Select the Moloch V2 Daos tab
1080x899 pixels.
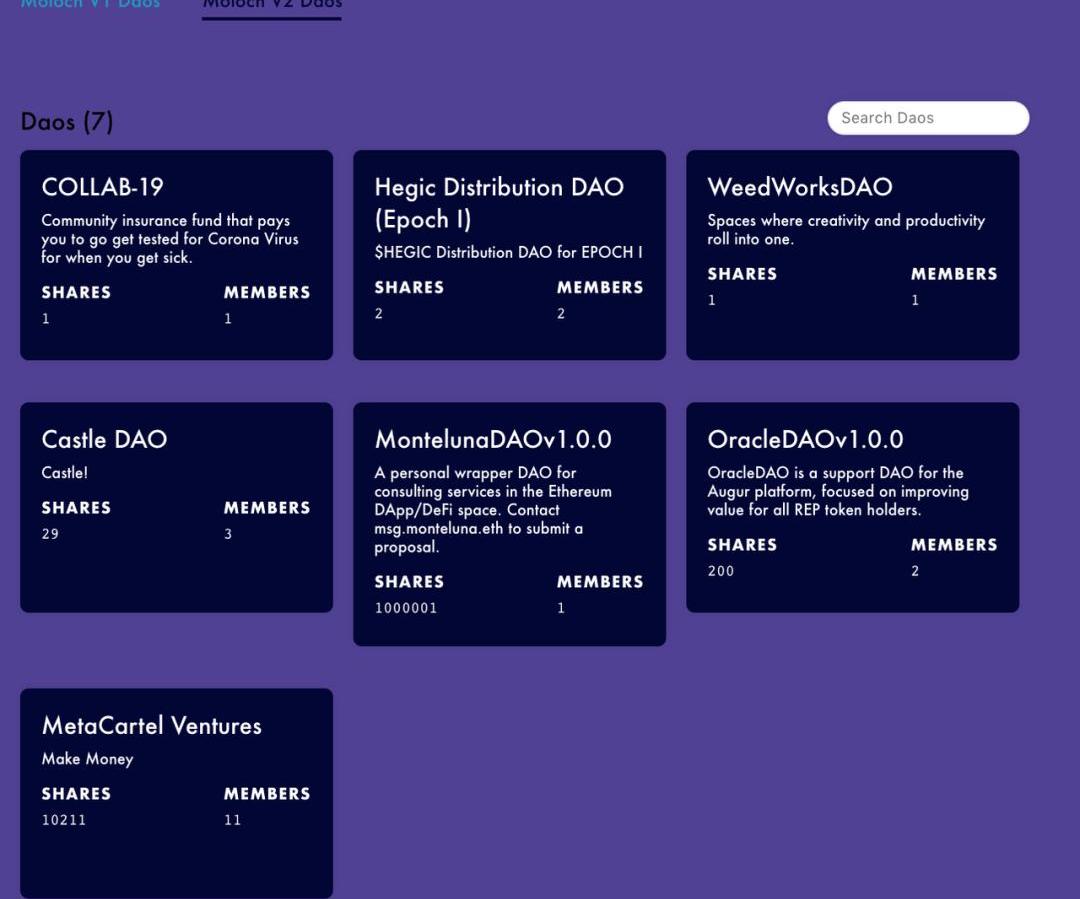[271, 5]
